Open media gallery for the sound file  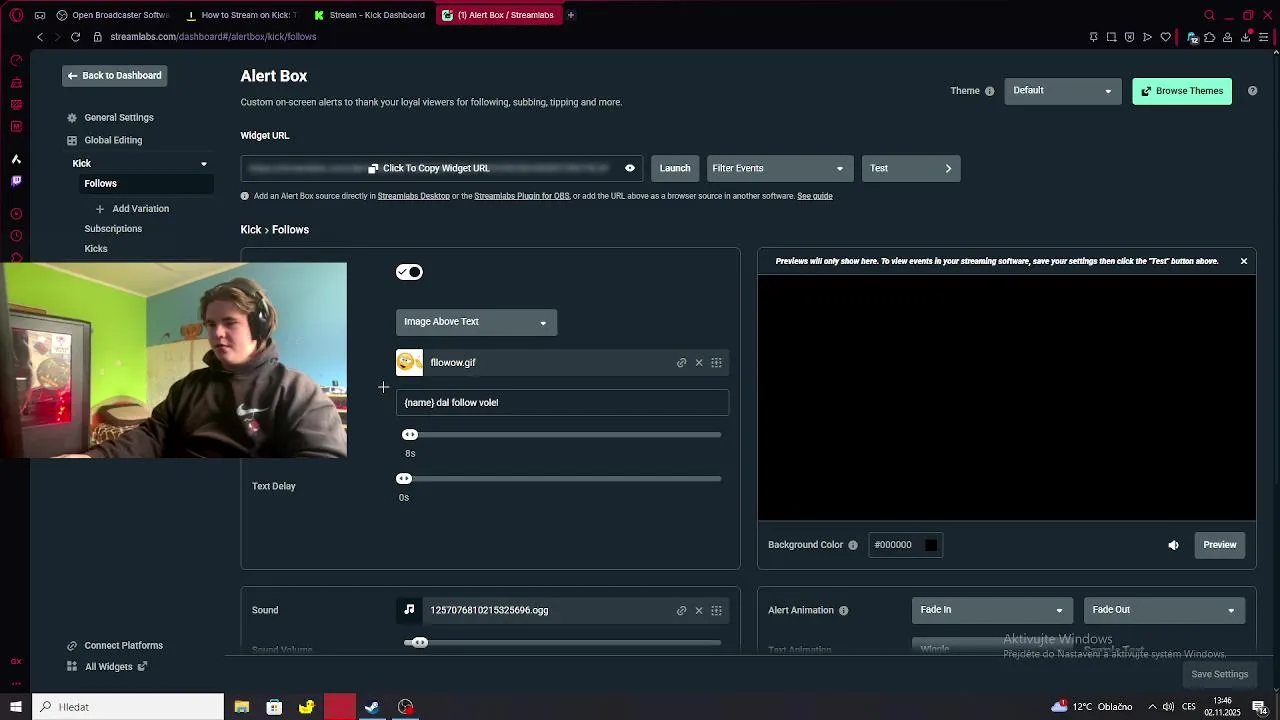716,611
